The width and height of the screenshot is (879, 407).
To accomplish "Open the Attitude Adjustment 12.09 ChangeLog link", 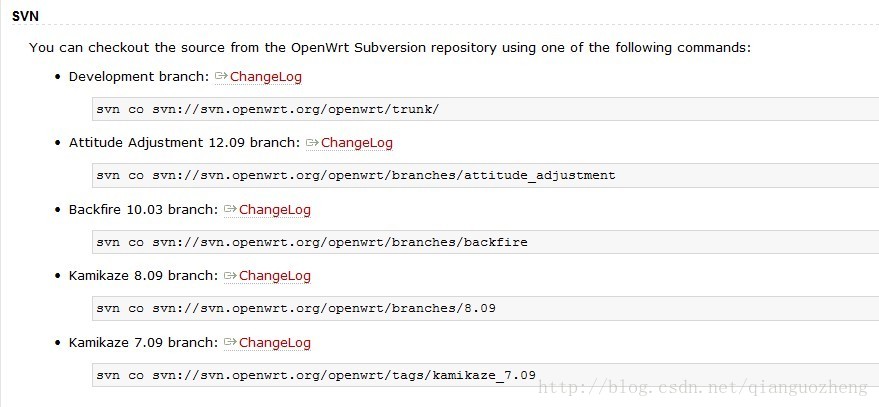I will (x=357, y=143).
